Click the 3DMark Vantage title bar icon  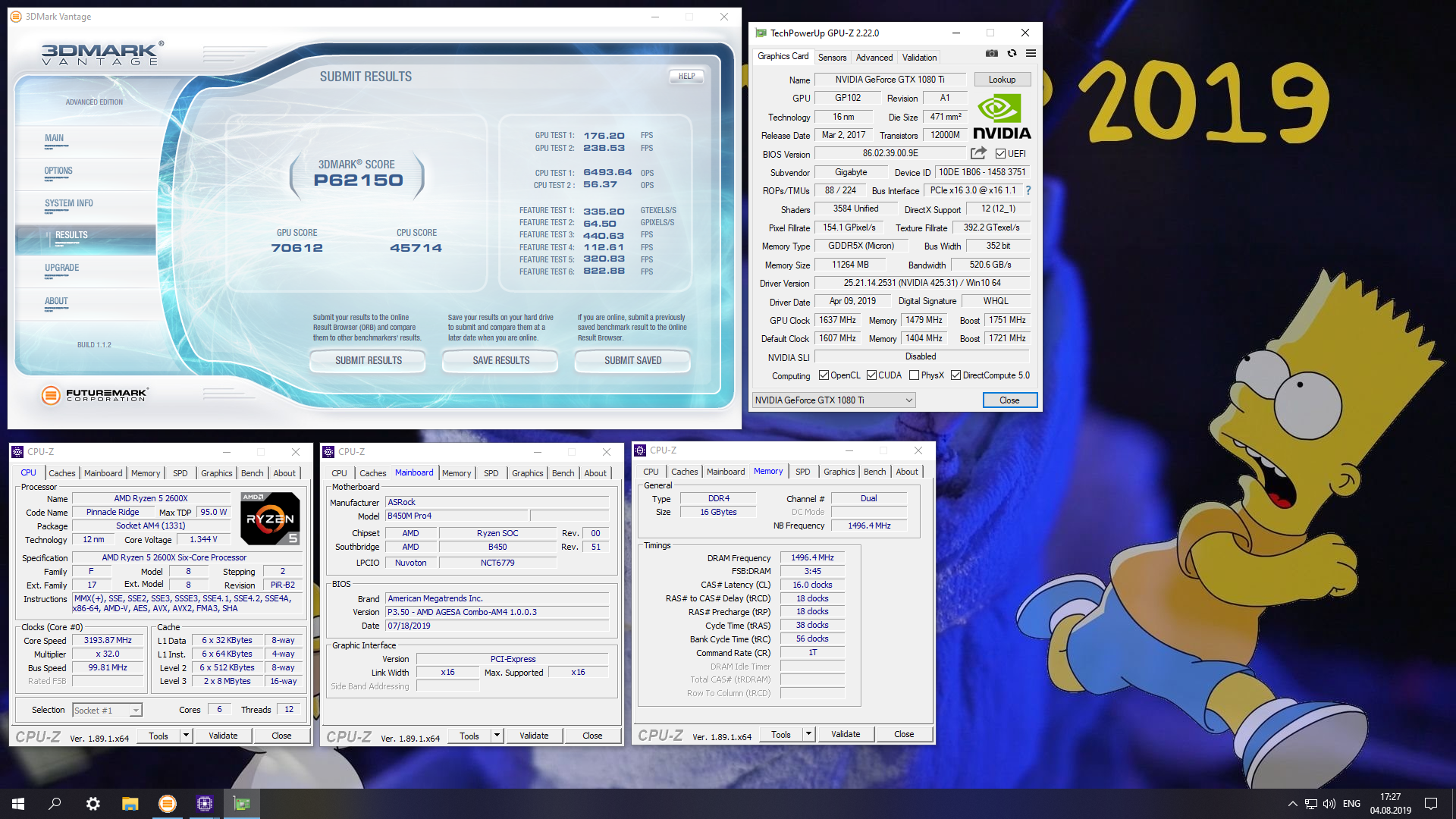(16, 17)
